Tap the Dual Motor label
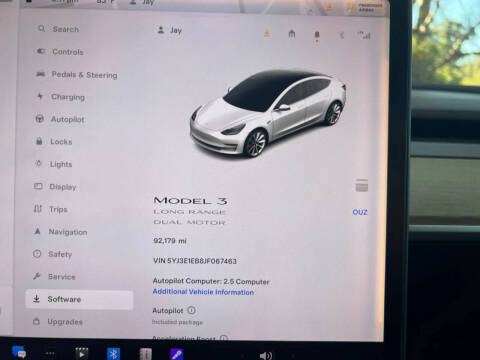Viewport: 480px width, 360px height. [x=189, y=222]
